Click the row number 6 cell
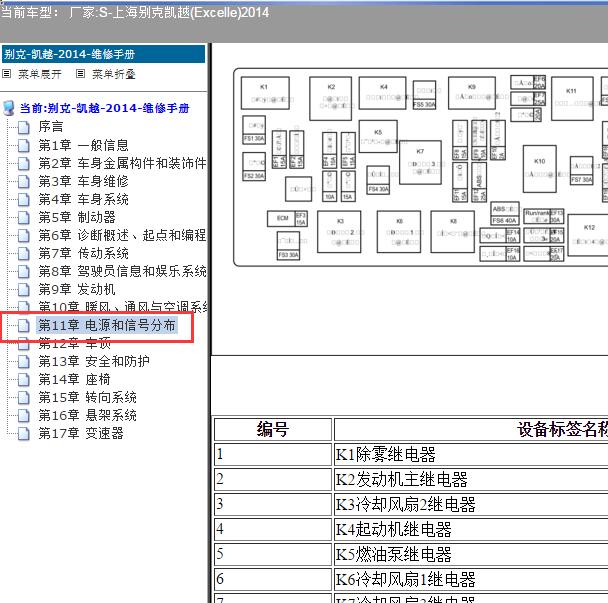 pos(273,579)
